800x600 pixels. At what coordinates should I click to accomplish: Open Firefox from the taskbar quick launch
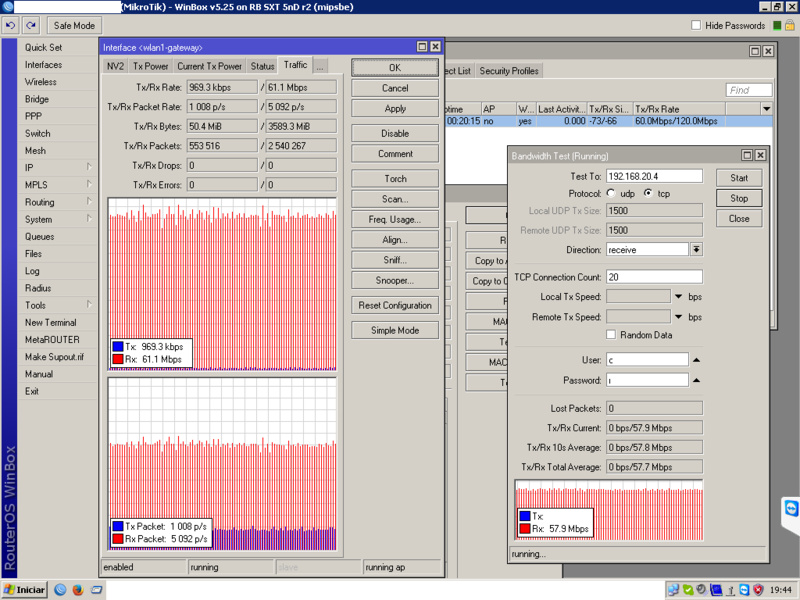[77, 590]
